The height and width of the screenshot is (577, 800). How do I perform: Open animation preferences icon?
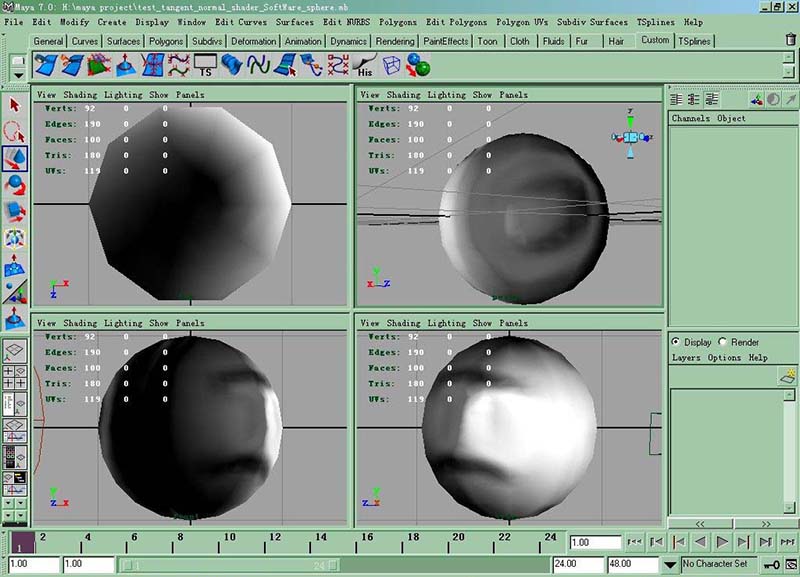(791, 564)
